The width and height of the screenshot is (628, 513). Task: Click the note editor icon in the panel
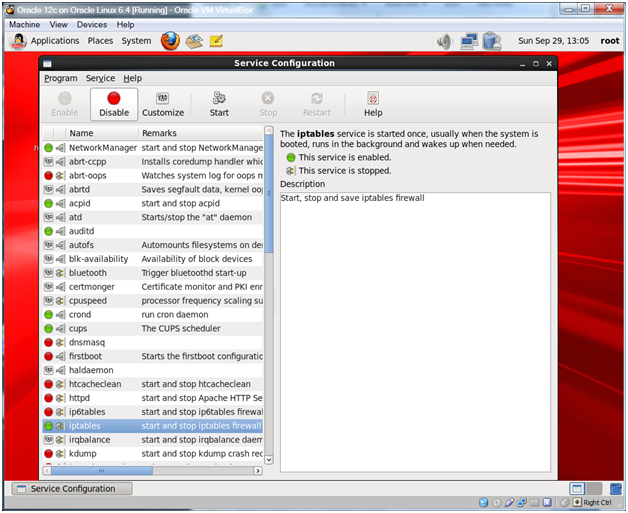[x=216, y=41]
